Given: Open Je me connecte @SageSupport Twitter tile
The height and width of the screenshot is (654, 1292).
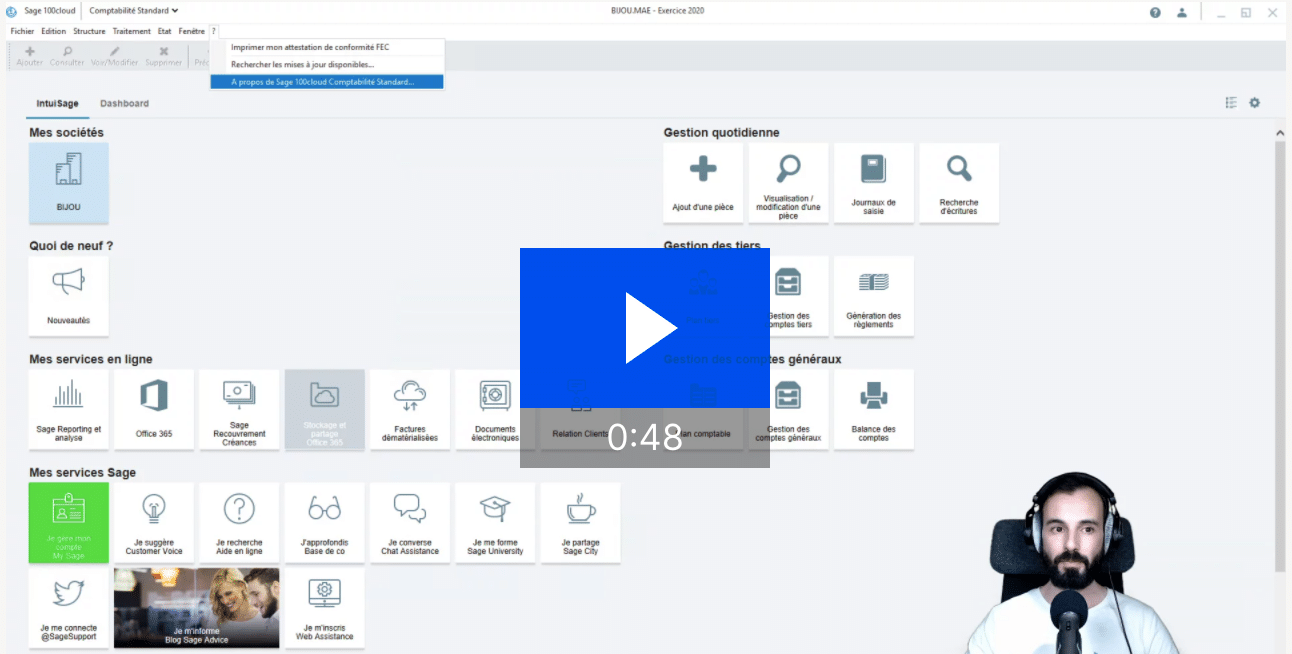Looking at the screenshot, I should coord(69,608).
